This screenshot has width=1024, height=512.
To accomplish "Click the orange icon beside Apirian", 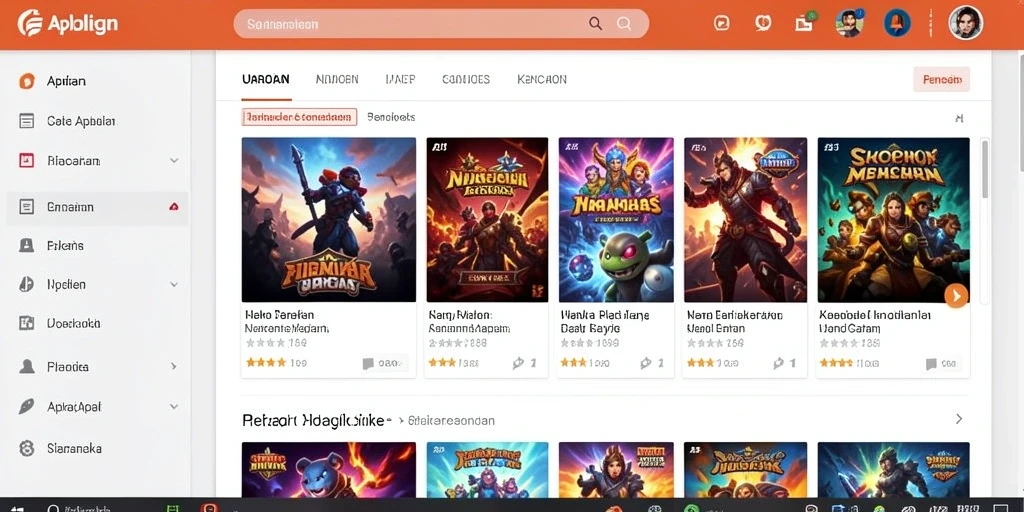I will pos(26,81).
